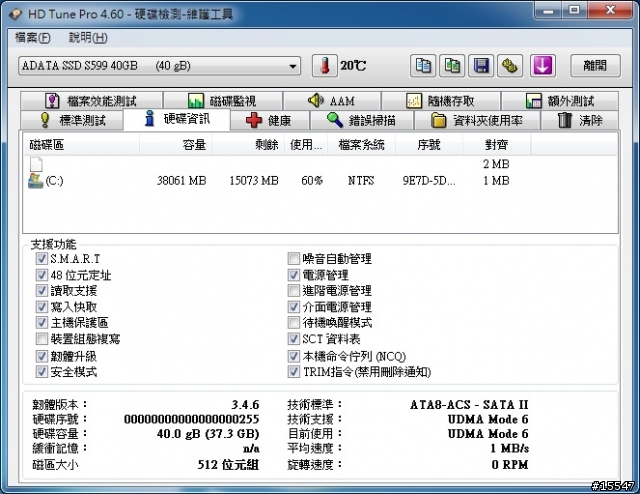640x494 pixels.
Task: Click the Windows drive icon for C:
Action: click(x=36, y=180)
